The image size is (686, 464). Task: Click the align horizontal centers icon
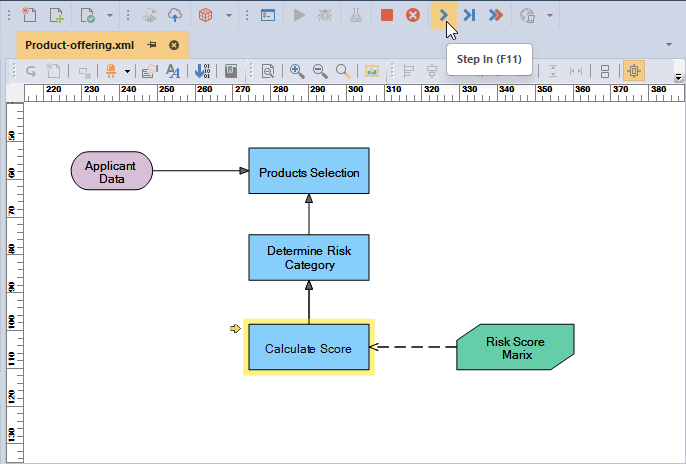432,71
